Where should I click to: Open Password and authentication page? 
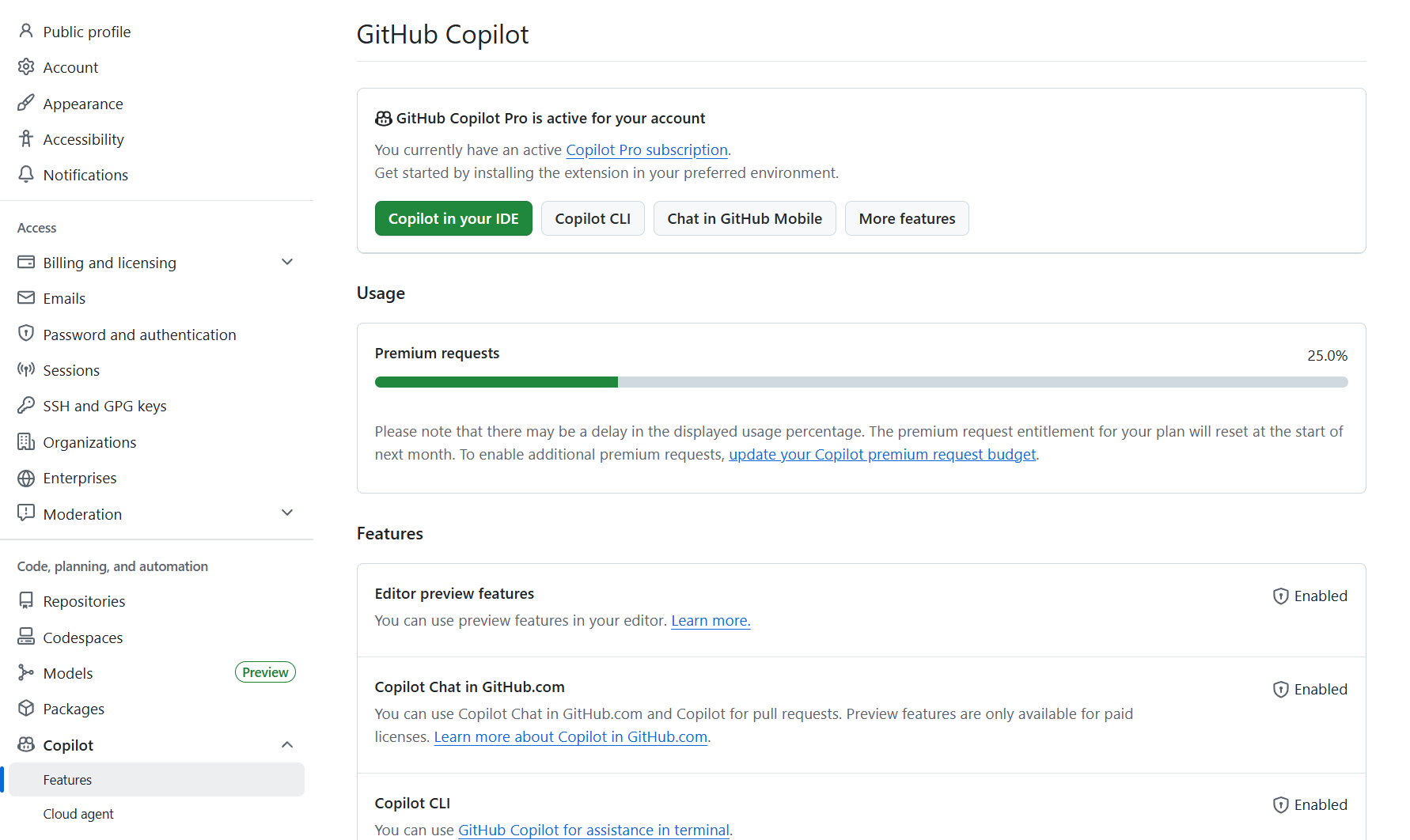click(157, 335)
